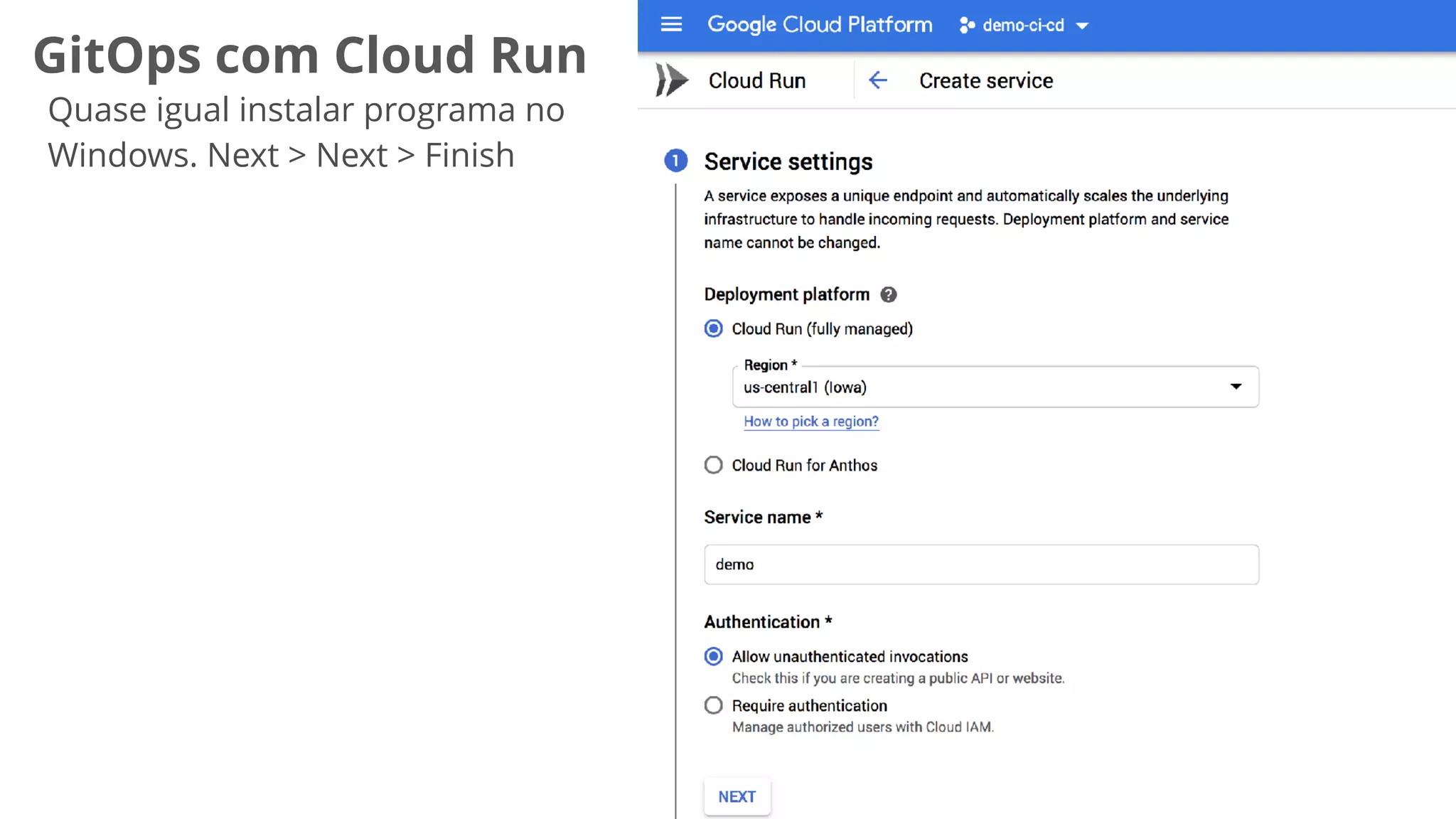Click the Create service page title
This screenshot has width=1456, height=819.
pyautogui.click(x=986, y=81)
